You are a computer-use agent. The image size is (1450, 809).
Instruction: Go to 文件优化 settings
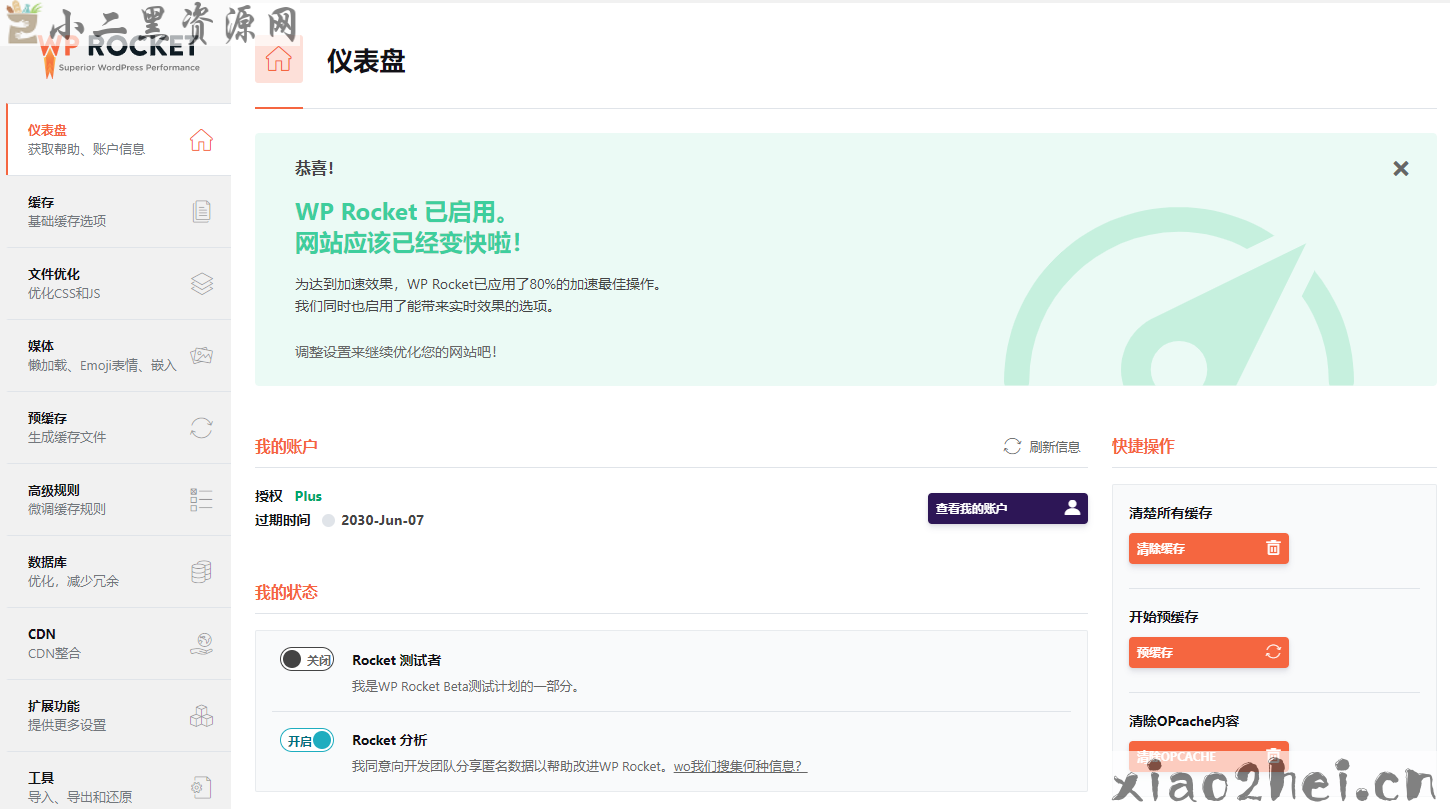point(118,284)
